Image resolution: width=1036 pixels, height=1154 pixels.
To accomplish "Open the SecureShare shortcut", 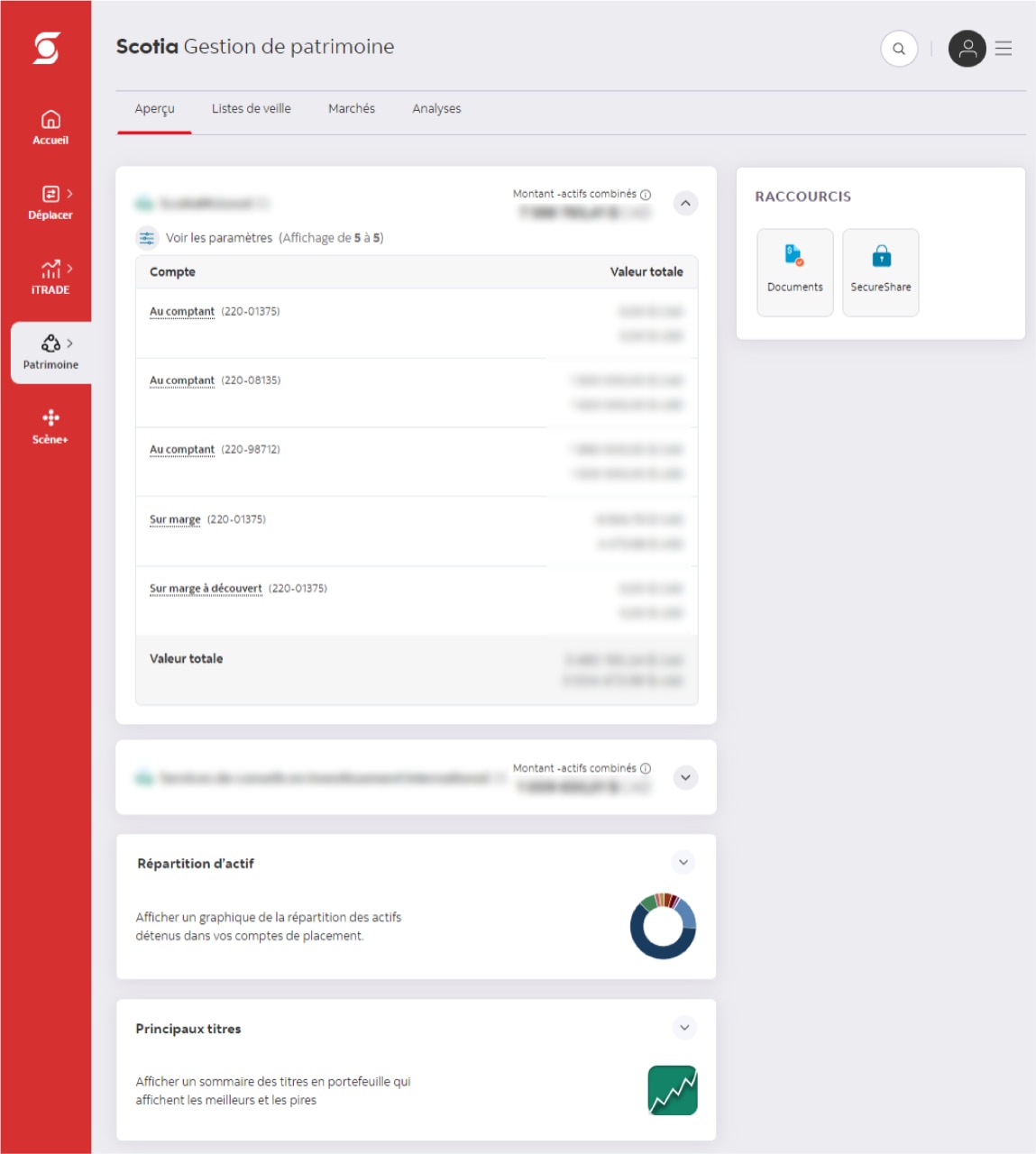I will click(x=881, y=272).
